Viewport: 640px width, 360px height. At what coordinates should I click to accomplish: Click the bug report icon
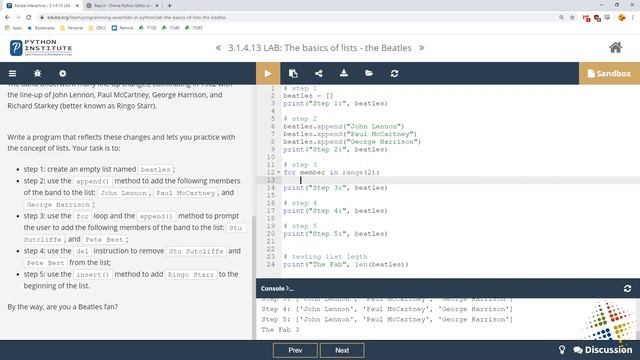point(38,73)
